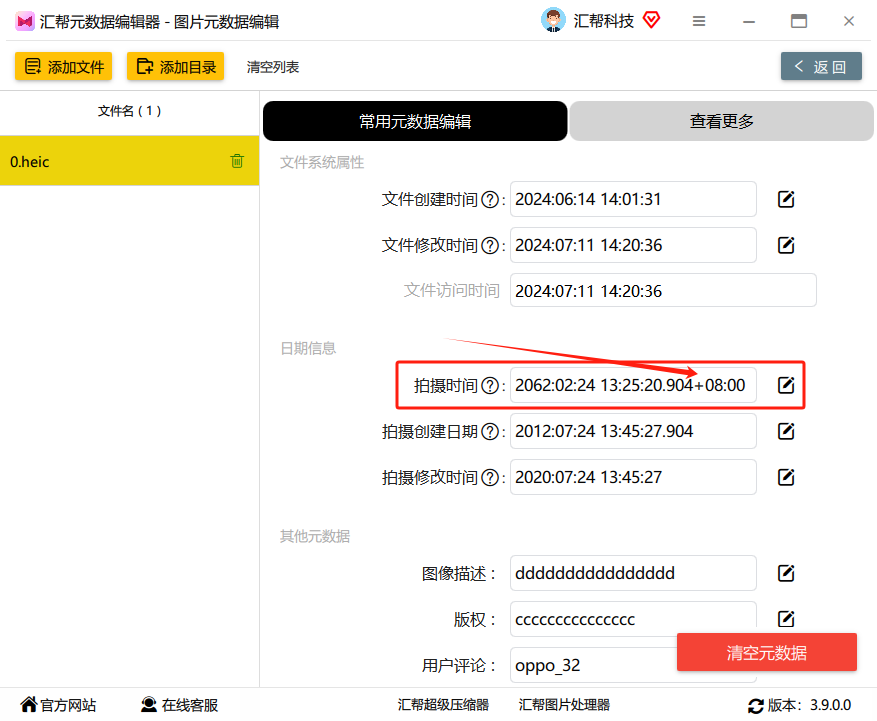
Task: Click 添加文件 button
Action: click(x=64, y=67)
